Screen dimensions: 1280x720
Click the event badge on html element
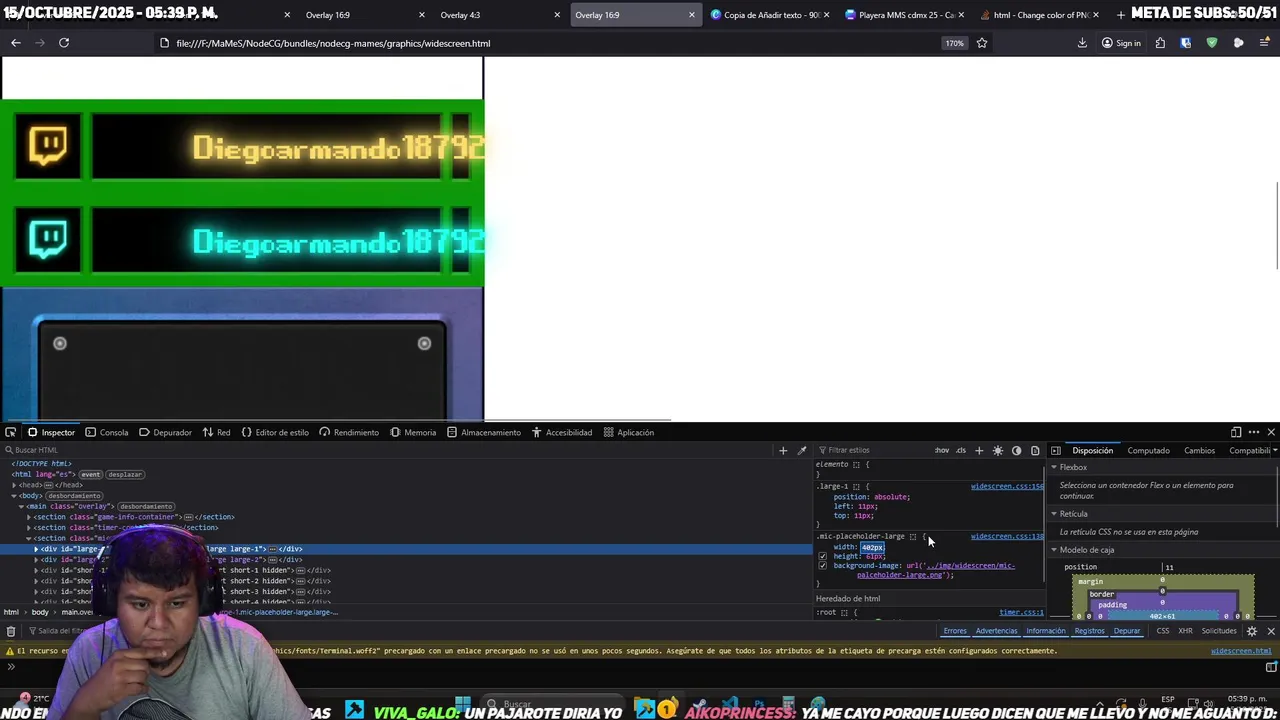pos(90,474)
